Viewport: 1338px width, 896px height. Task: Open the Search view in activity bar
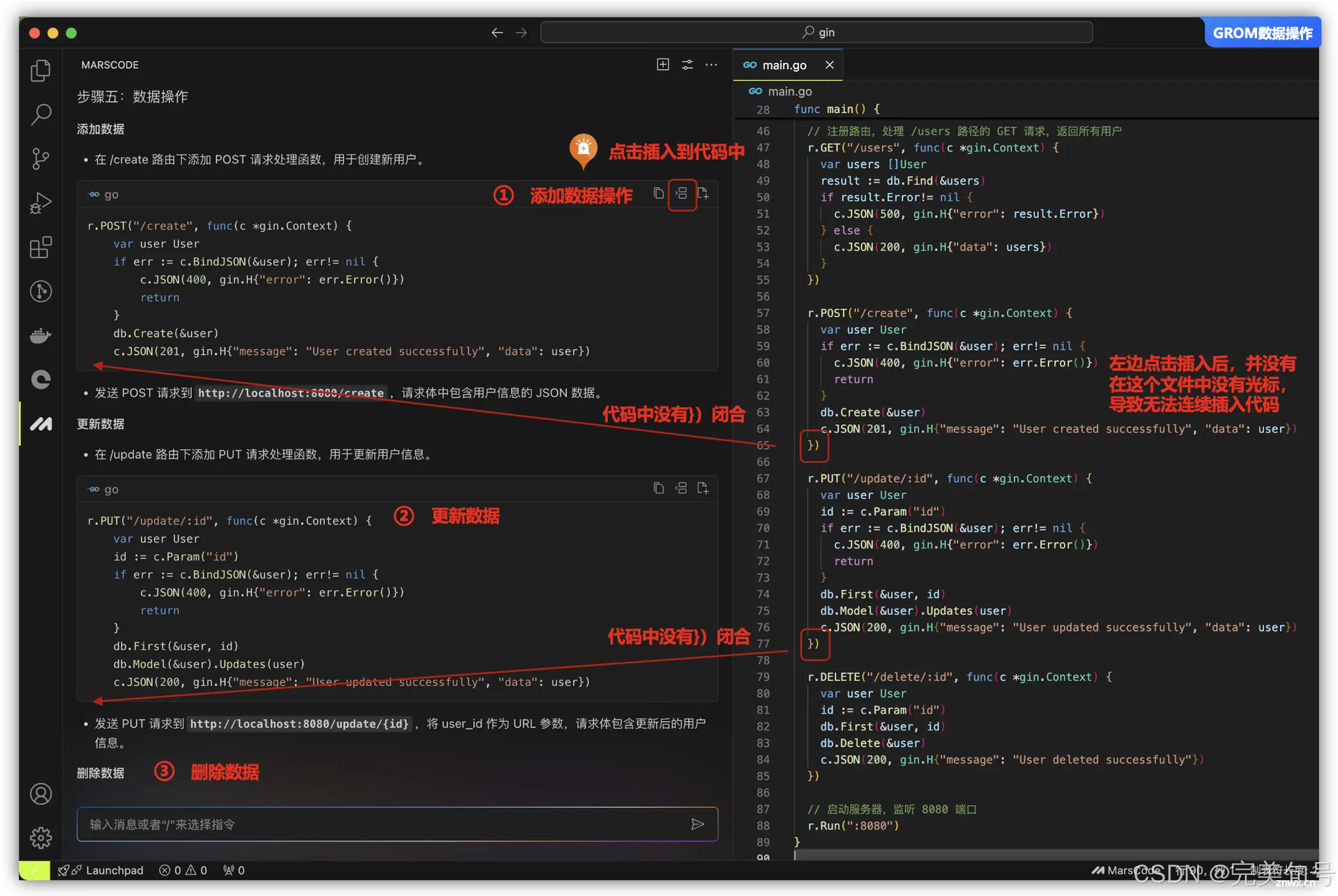click(x=41, y=114)
